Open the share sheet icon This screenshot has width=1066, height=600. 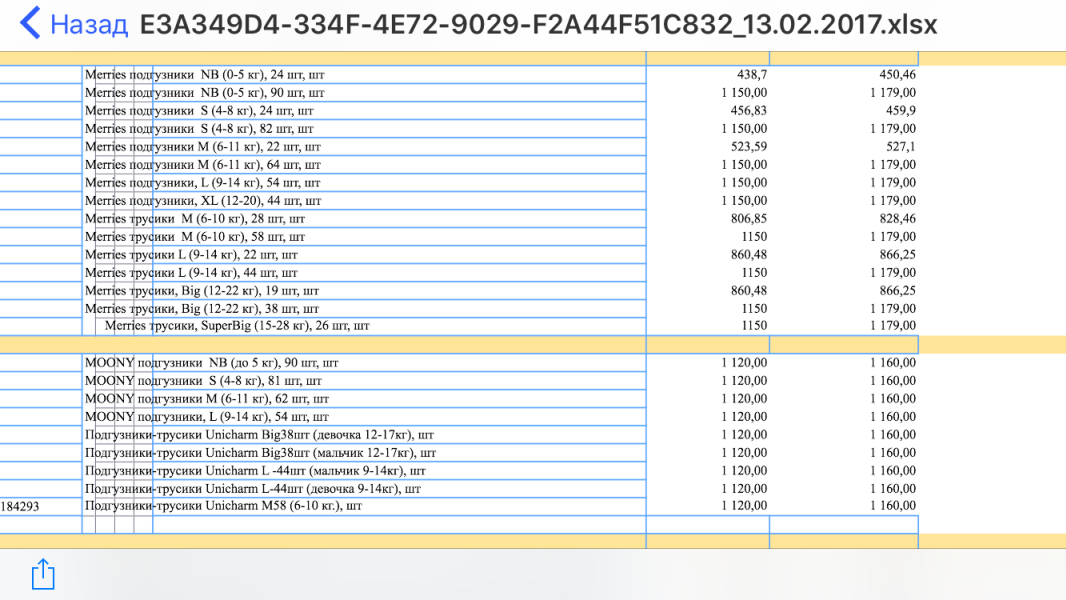tap(43, 574)
